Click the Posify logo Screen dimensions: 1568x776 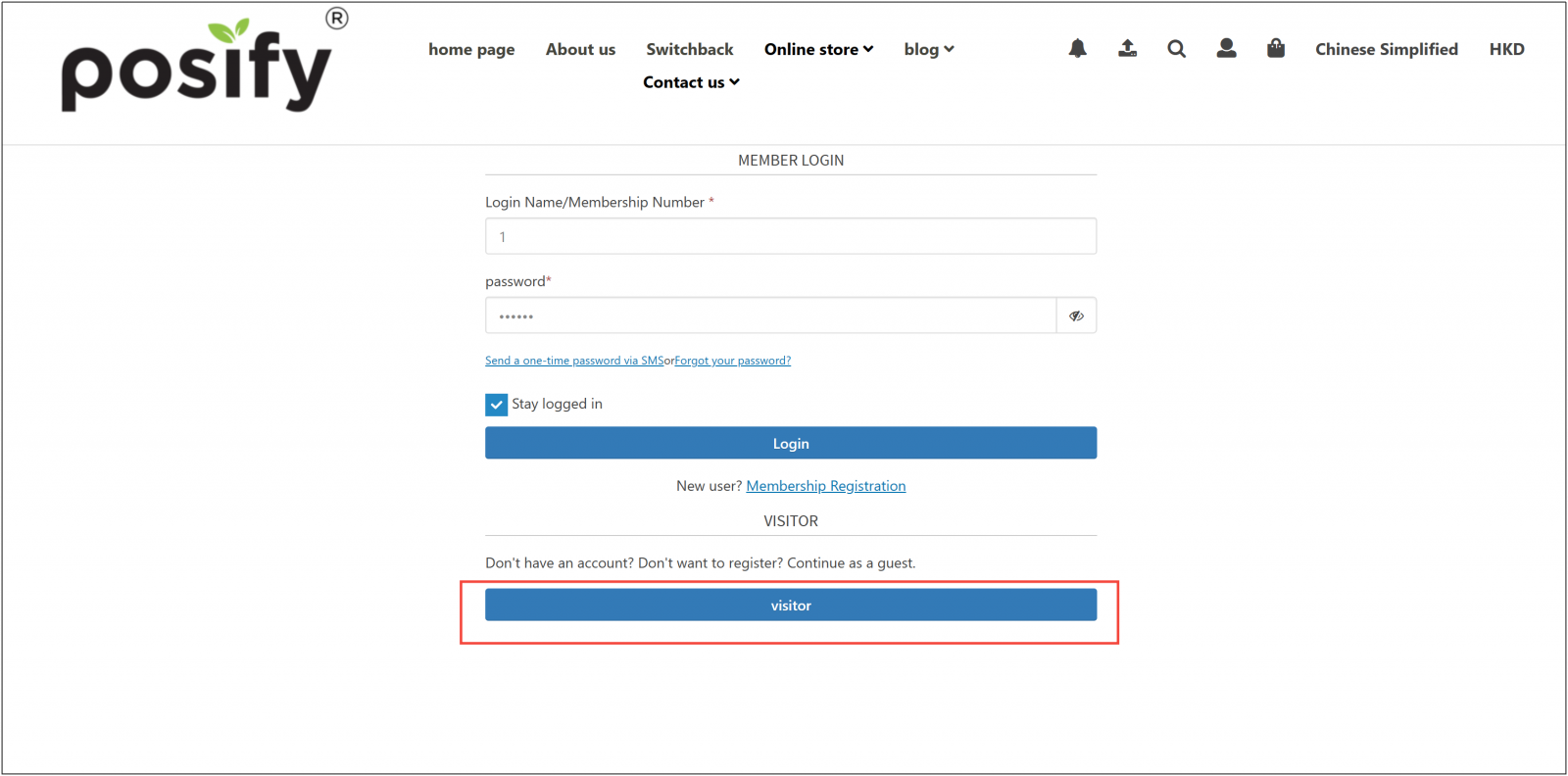pos(196,67)
